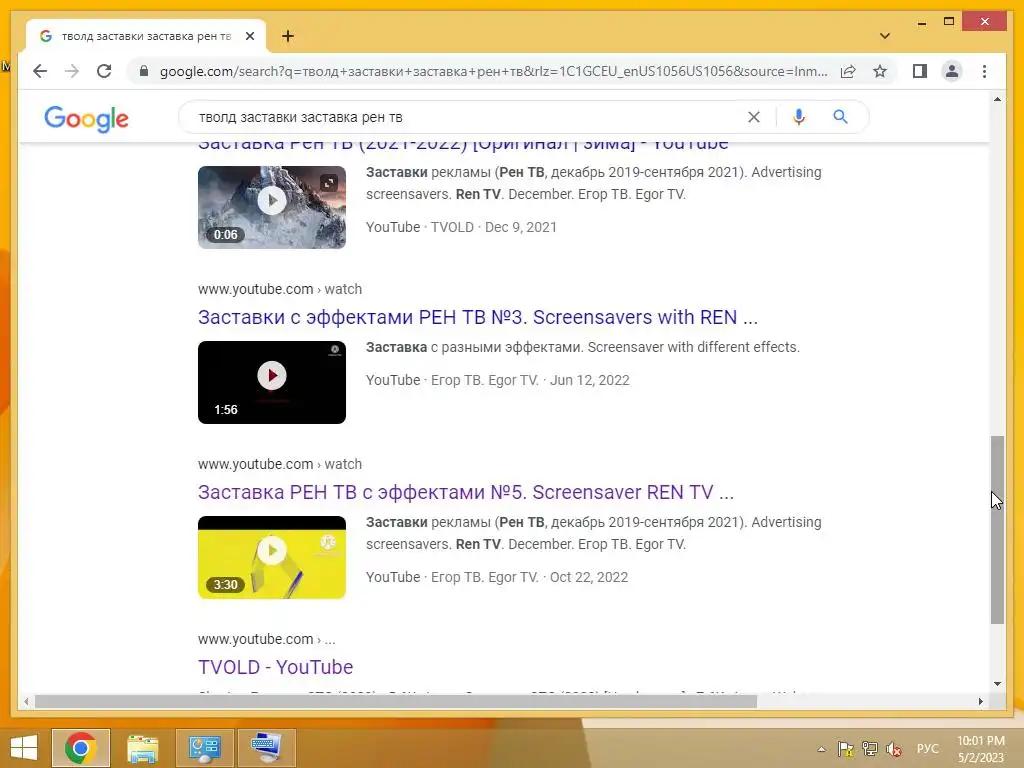Click the Chrome taskbar icon
The height and width of the screenshot is (768, 1024).
(81, 748)
